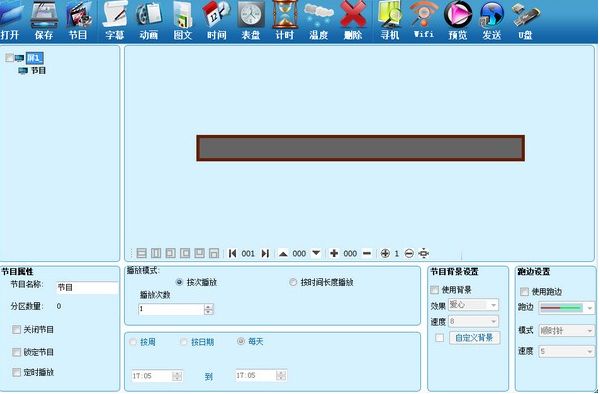The image size is (600, 394).
Task: Open the 跑边 border style dropdown
Action: click(567, 308)
